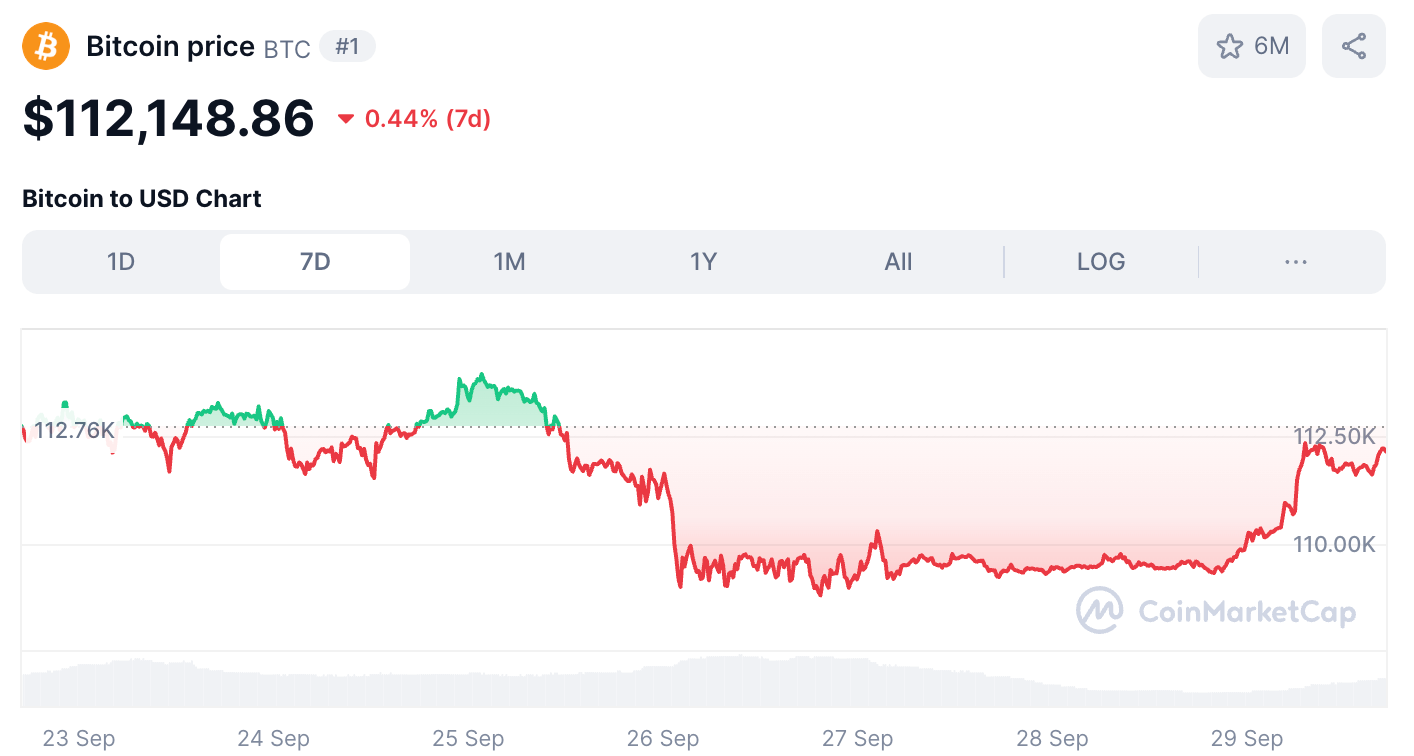This screenshot has height=756, width=1414.
Task: Click the star watchlist icon
Action: coord(1229,46)
